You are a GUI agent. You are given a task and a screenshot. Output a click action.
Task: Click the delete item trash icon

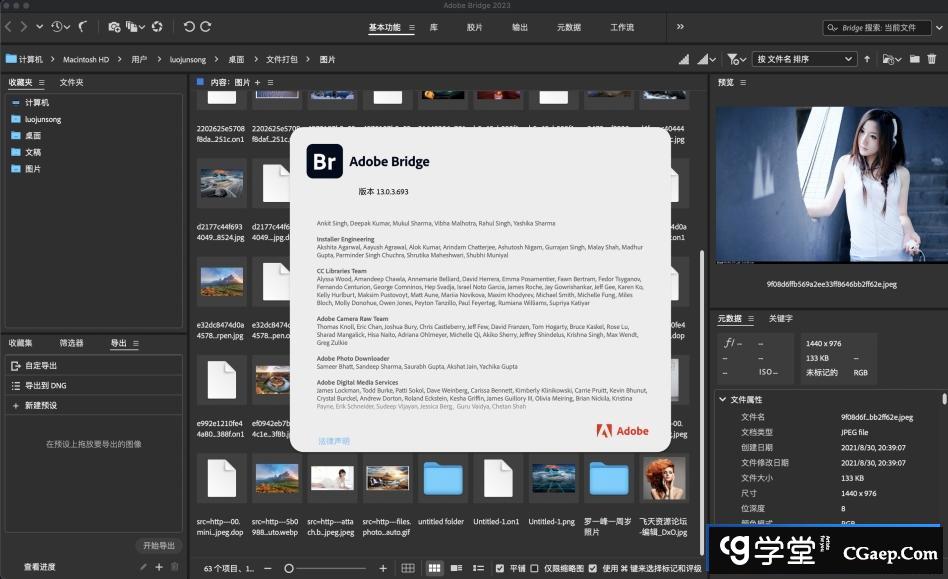coord(932,59)
